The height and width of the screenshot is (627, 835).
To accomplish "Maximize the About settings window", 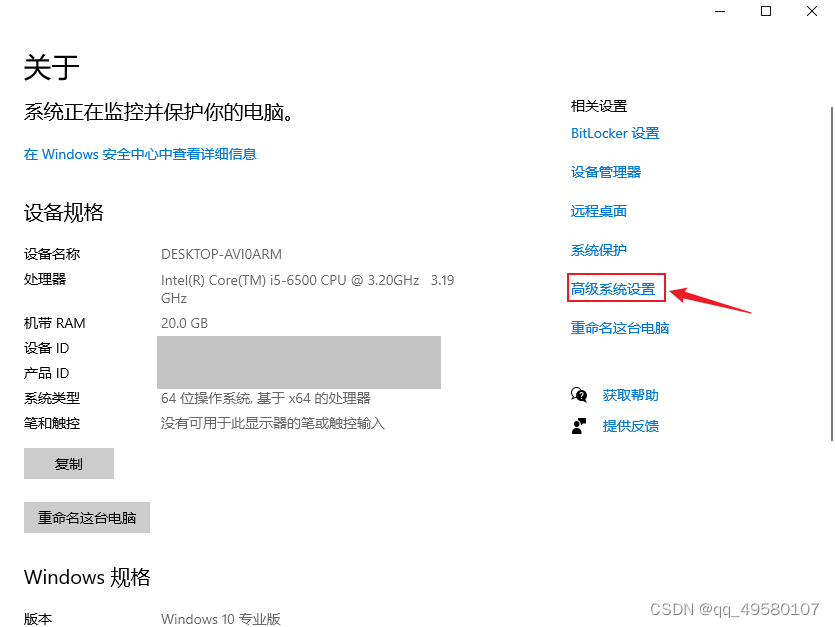I will pos(766,11).
